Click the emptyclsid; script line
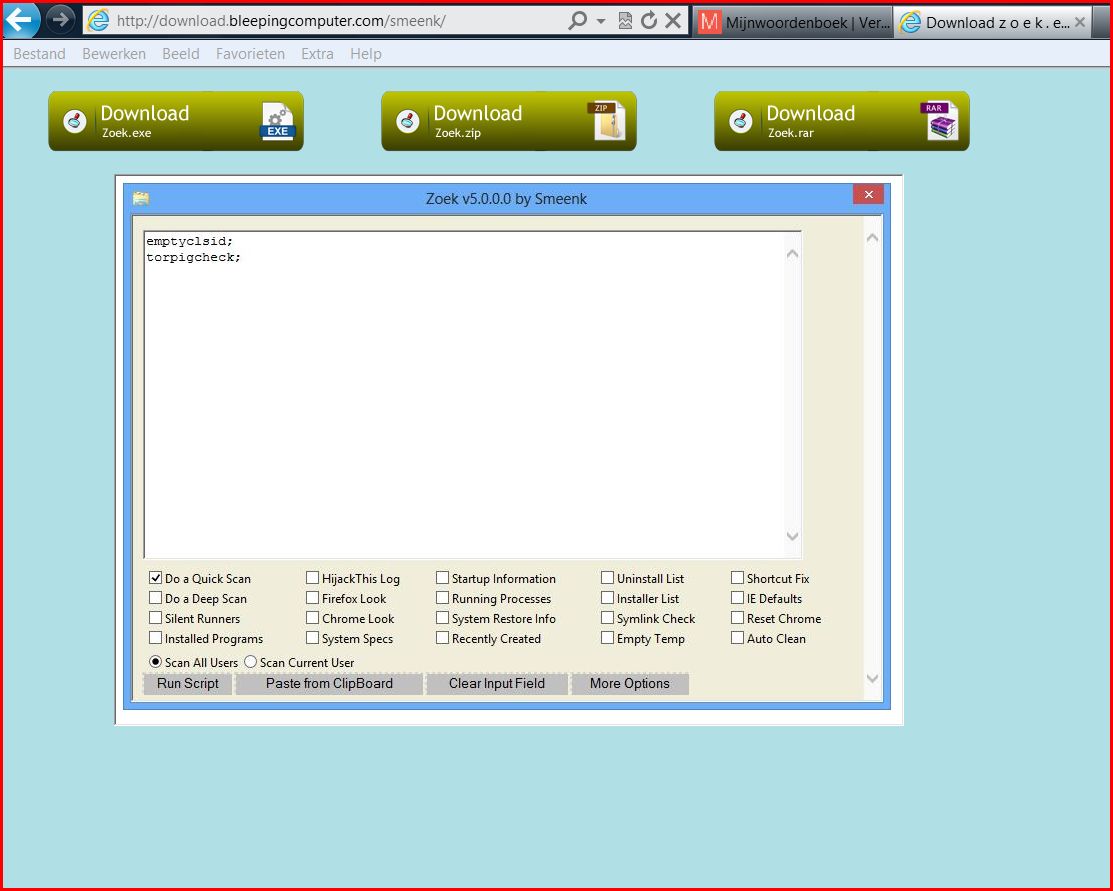1113x891 pixels. click(190, 241)
